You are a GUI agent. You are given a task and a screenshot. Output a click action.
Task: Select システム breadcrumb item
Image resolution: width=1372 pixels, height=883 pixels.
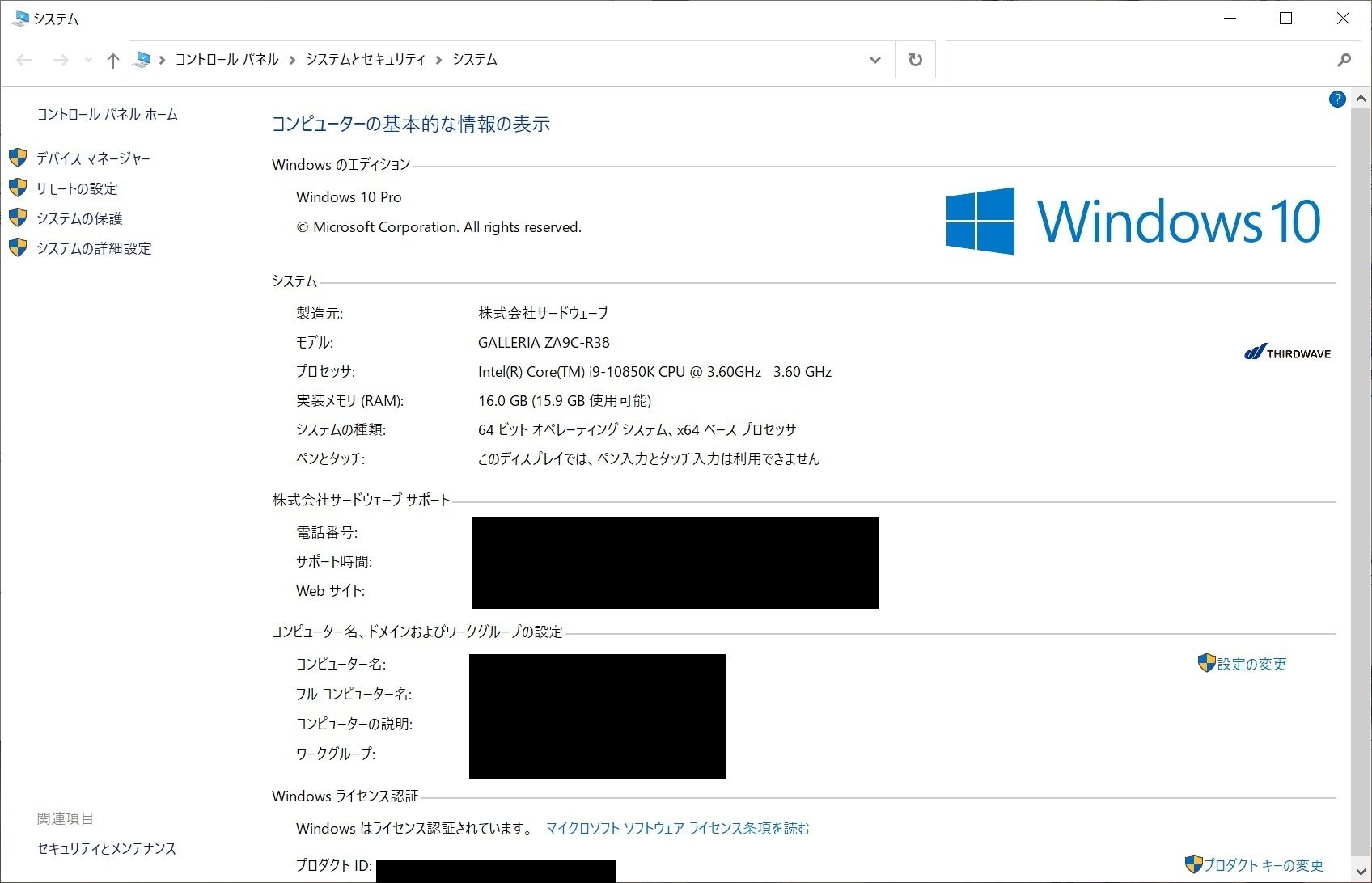(x=475, y=60)
